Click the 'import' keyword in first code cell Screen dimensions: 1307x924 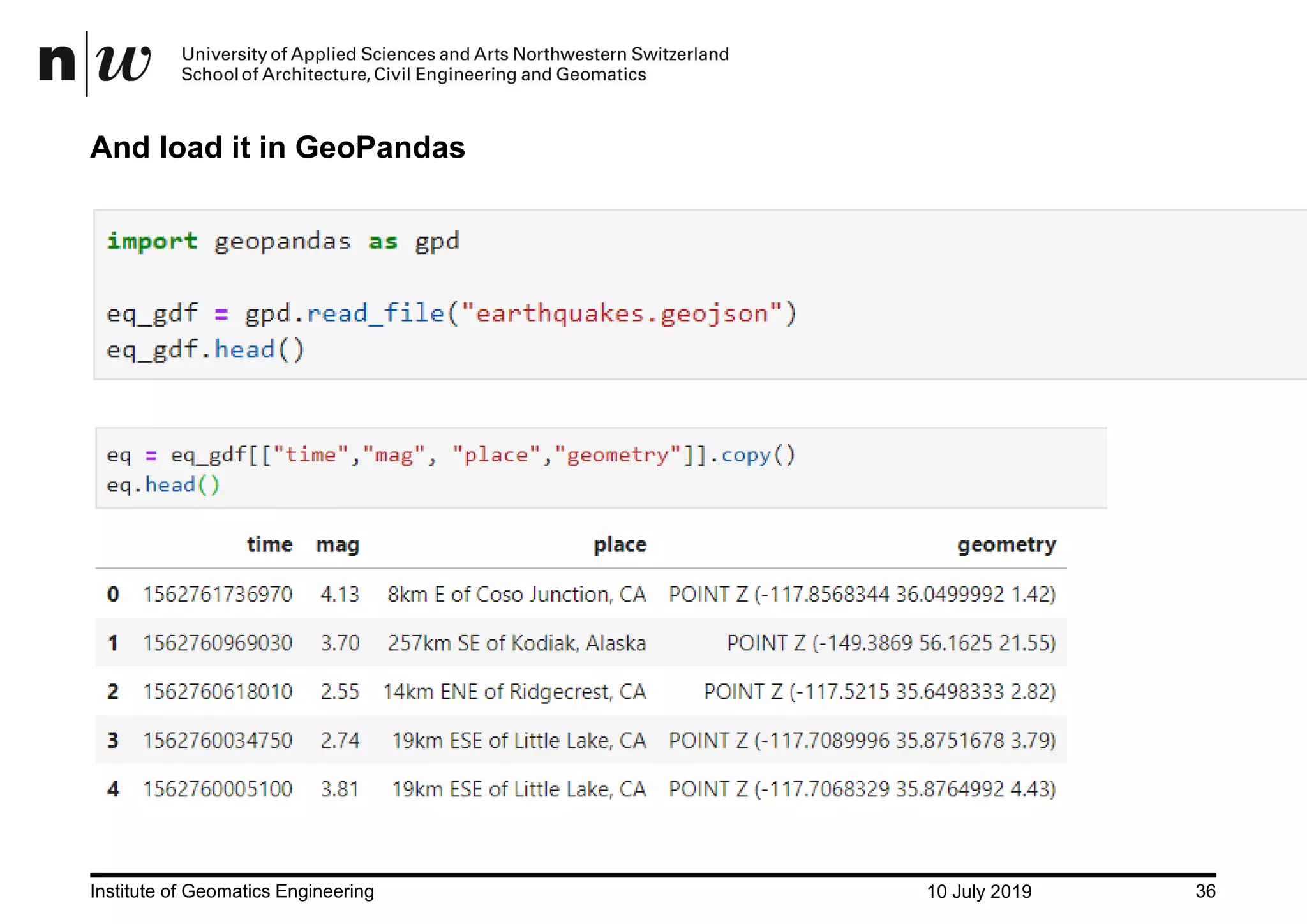(152, 241)
